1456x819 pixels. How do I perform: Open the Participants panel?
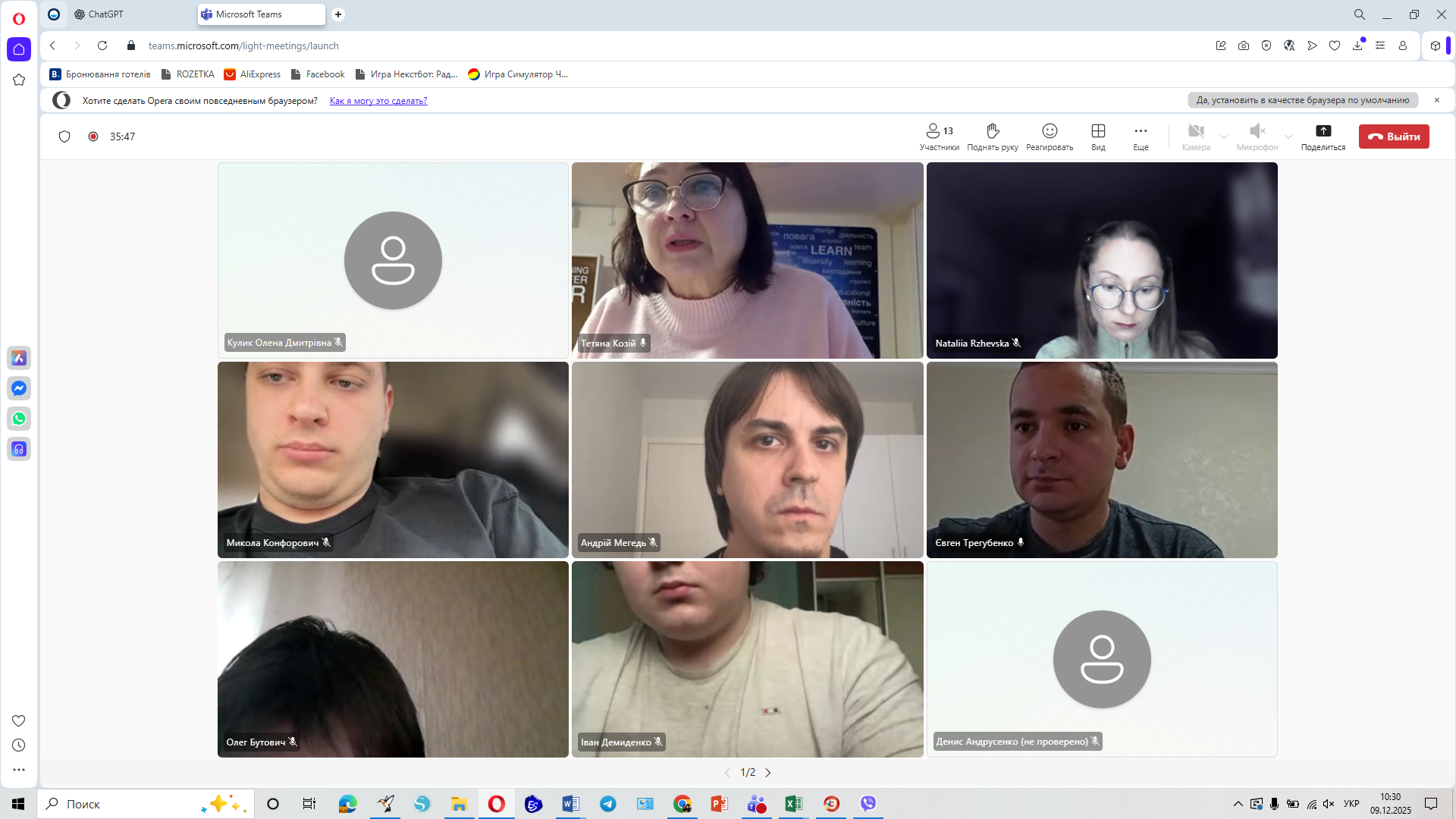(939, 136)
